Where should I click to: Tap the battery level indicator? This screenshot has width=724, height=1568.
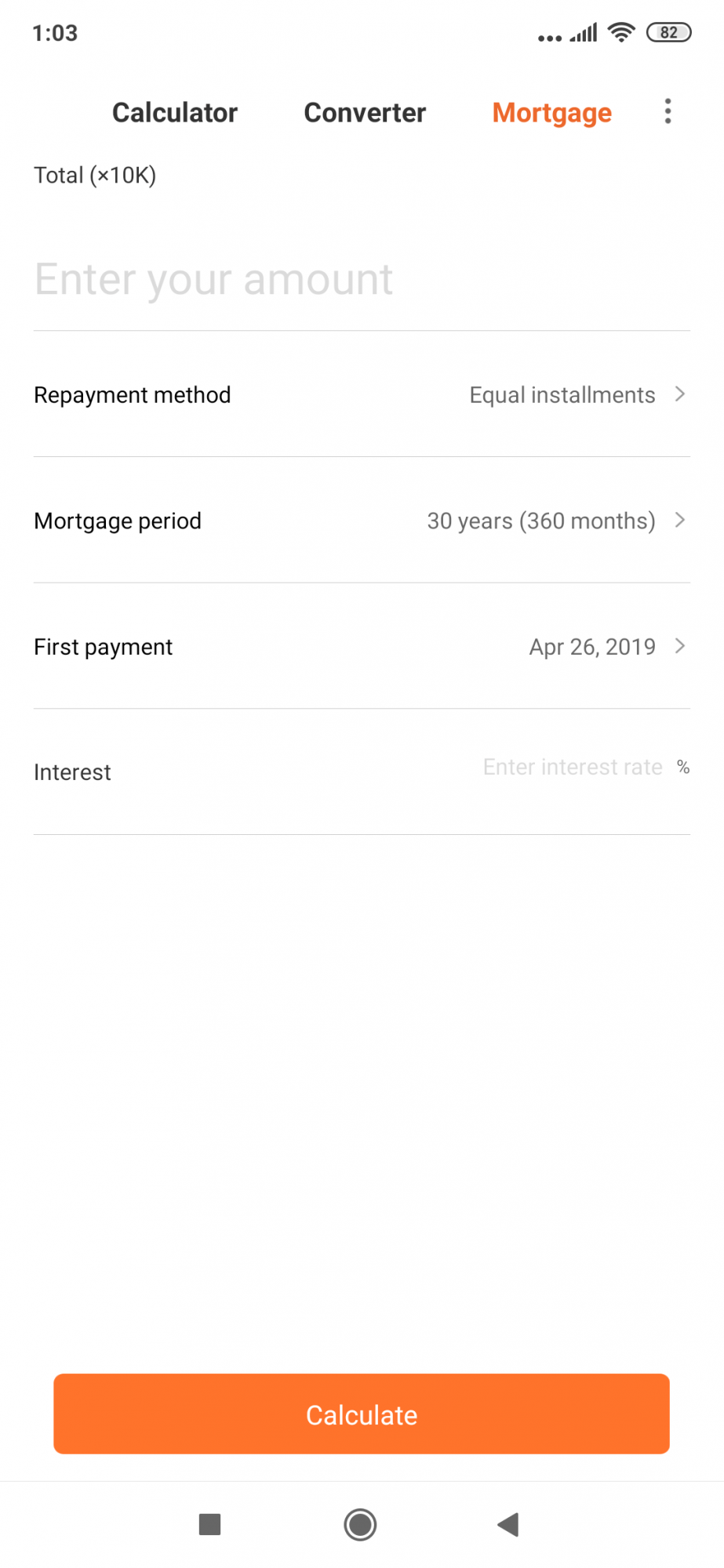coord(668,32)
